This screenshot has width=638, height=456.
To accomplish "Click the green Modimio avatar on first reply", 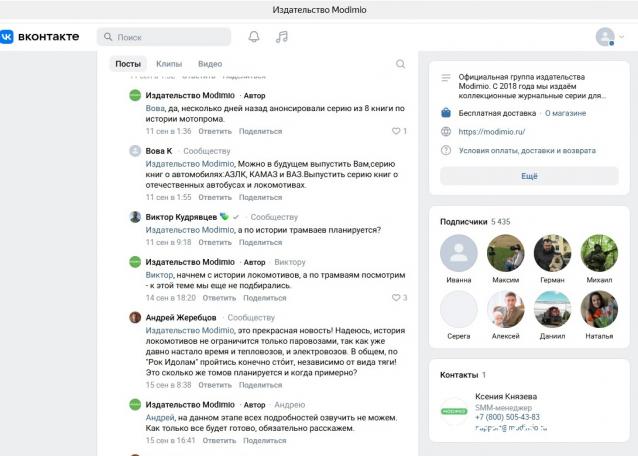I will pos(135,95).
